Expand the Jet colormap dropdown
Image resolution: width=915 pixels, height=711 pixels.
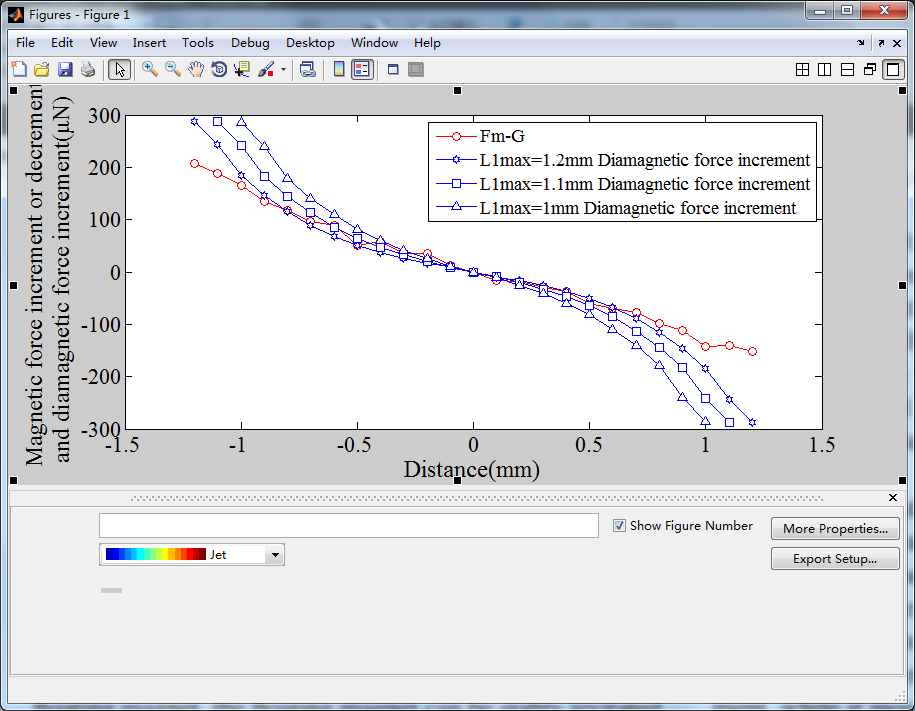[275, 555]
